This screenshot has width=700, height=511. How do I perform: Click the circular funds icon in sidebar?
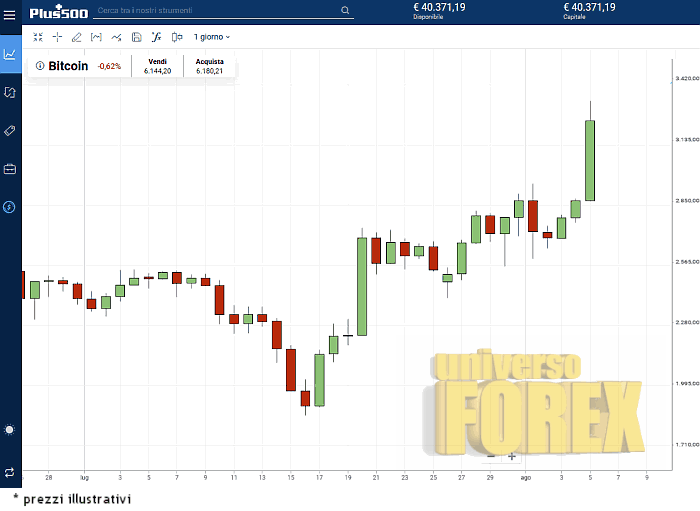click(10, 207)
